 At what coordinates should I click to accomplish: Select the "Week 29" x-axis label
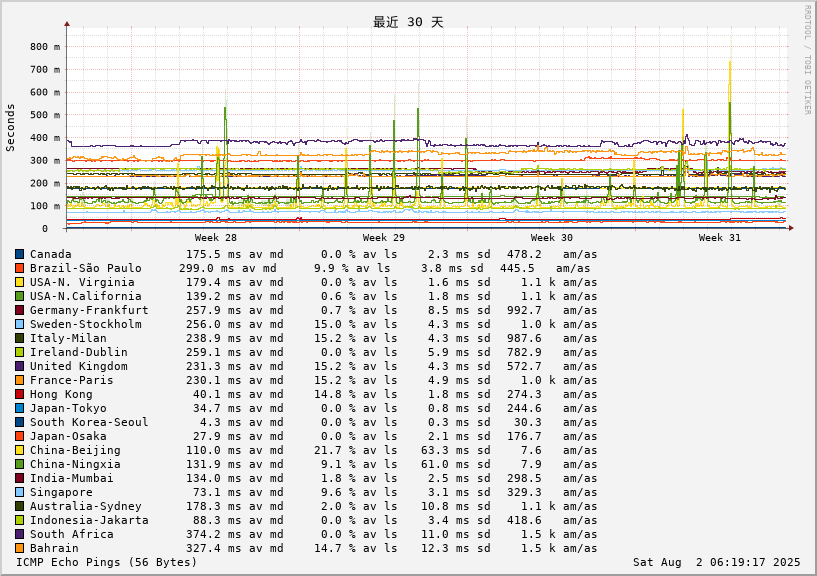pyautogui.click(x=383, y=238)
